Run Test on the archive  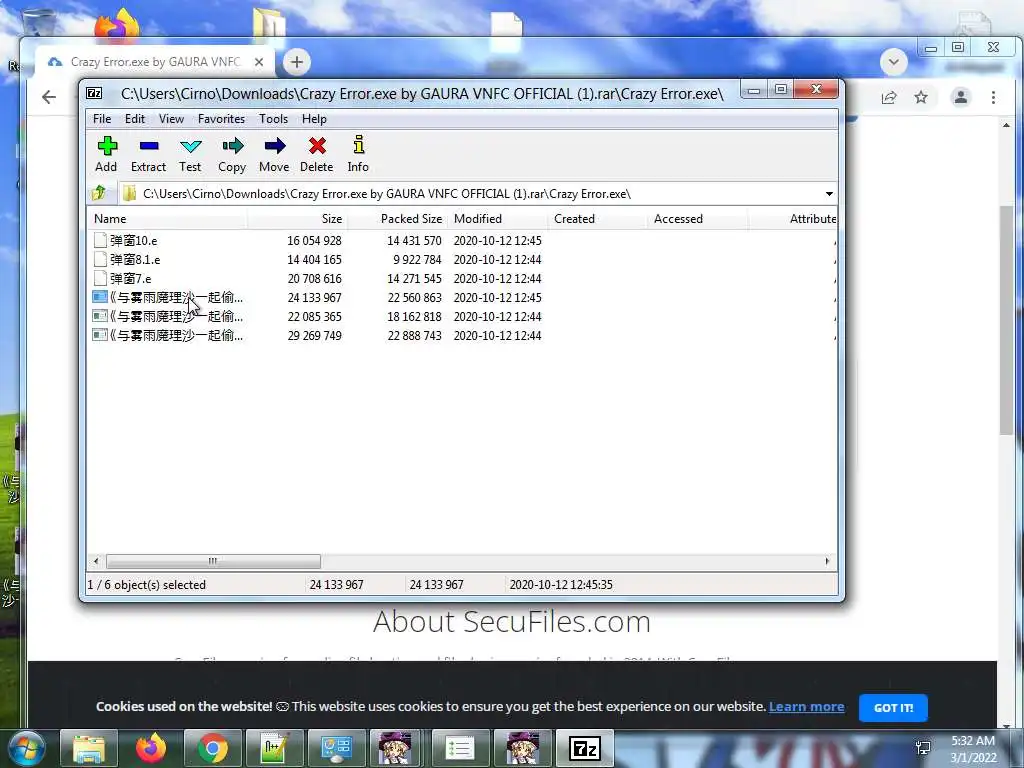point(190,154)
